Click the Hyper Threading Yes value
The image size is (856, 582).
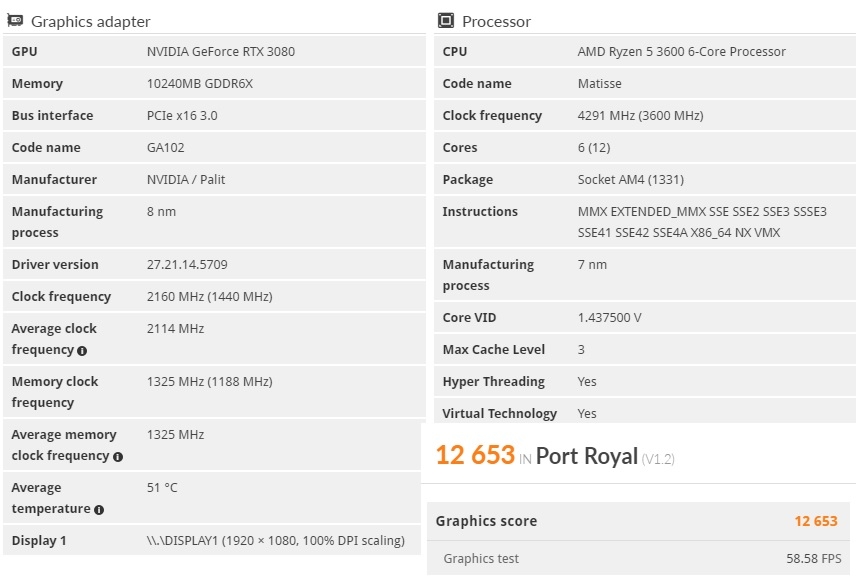[587, 381]
